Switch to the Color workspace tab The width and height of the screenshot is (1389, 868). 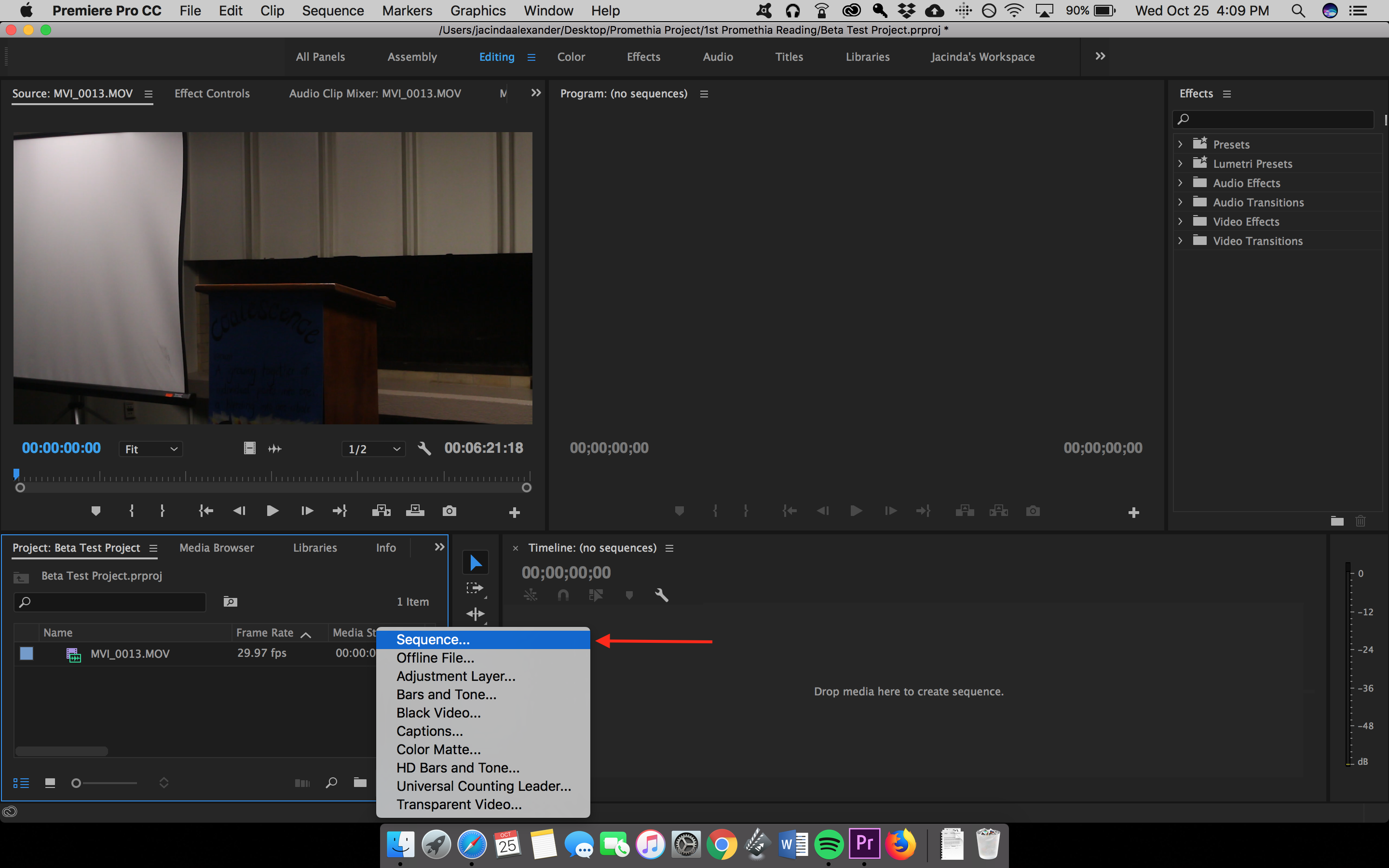click(571, 57)
